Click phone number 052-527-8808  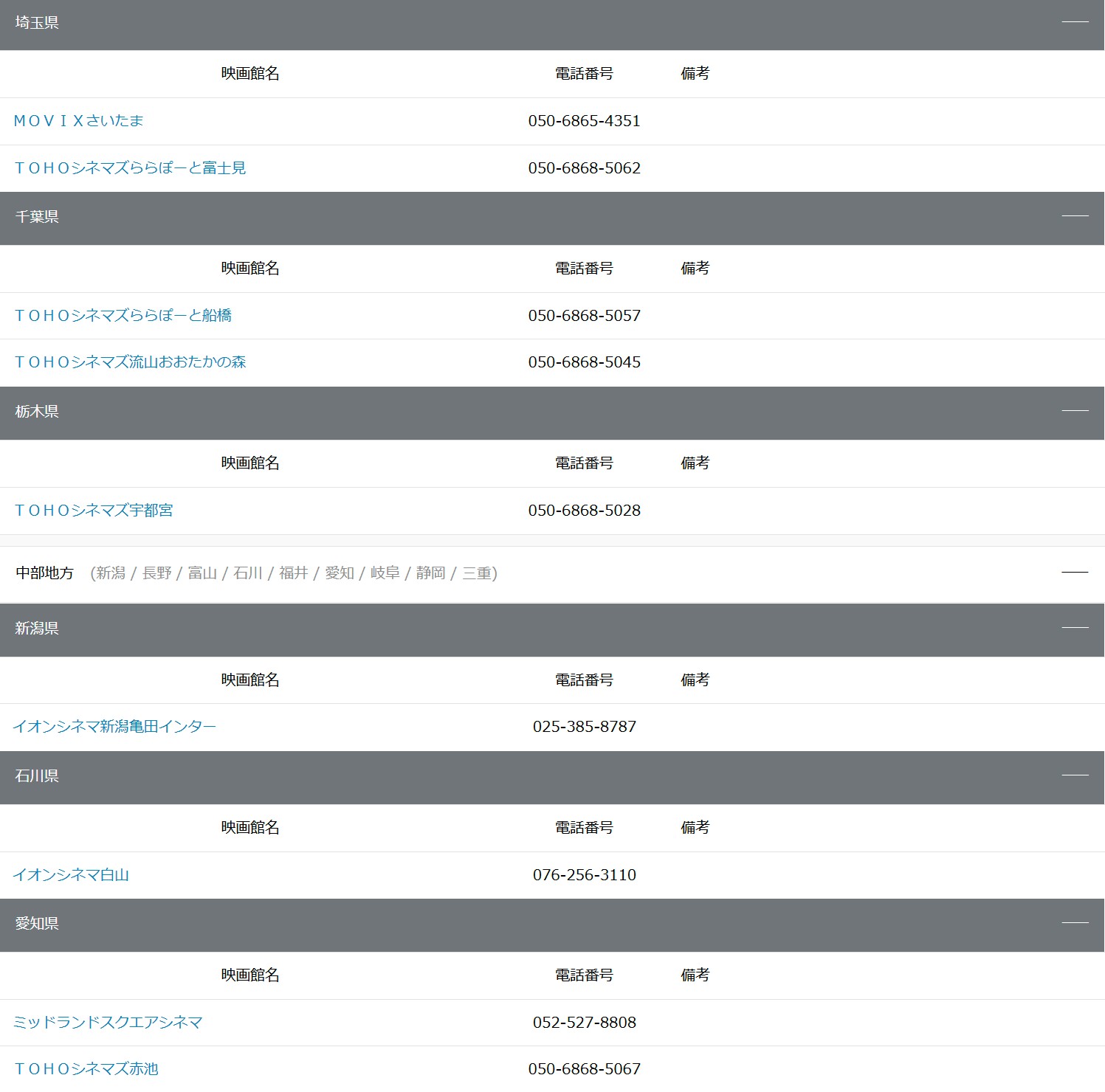point(584,1023)
